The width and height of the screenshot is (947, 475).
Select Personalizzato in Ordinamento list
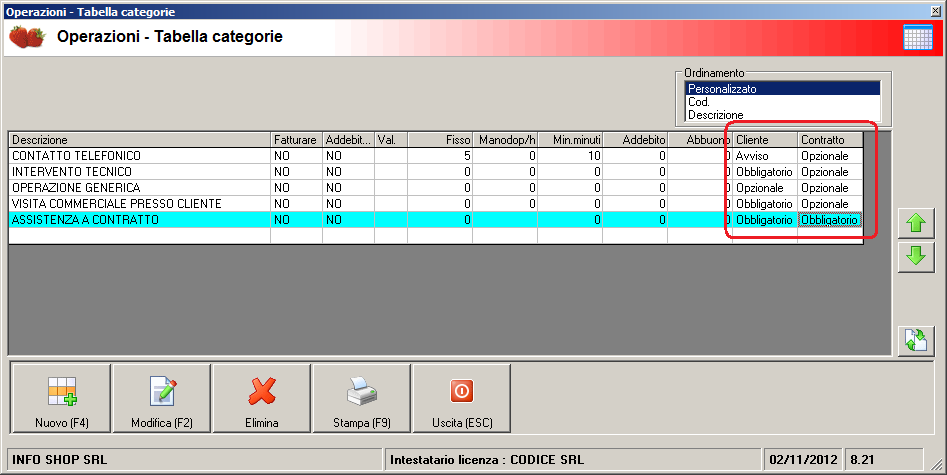(782, 89)
